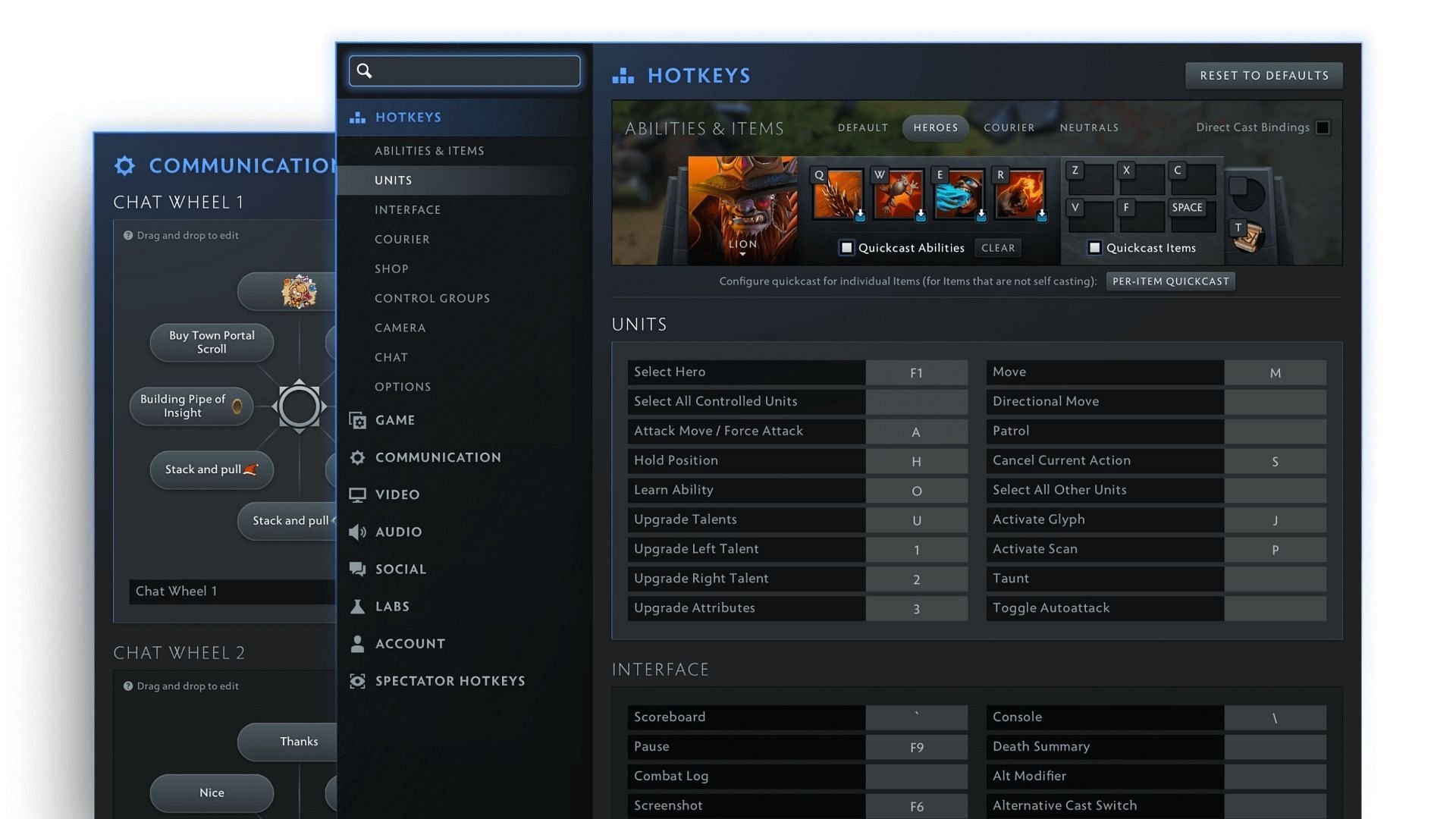Click the Labs flask icon
The image size is (1456, 819).
point(357,607)
